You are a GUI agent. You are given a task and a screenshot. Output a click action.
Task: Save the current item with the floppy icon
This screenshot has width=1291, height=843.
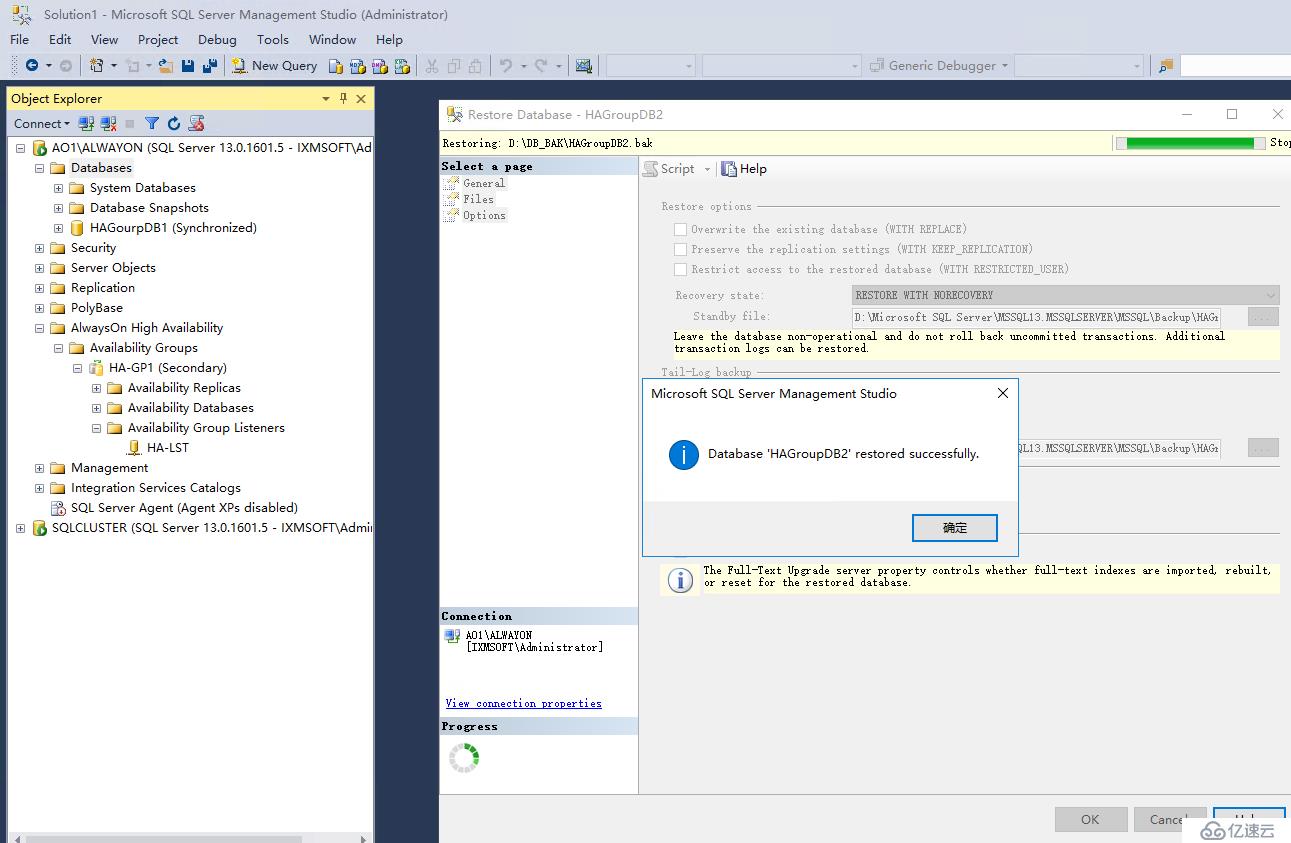[x=188, y=66]
